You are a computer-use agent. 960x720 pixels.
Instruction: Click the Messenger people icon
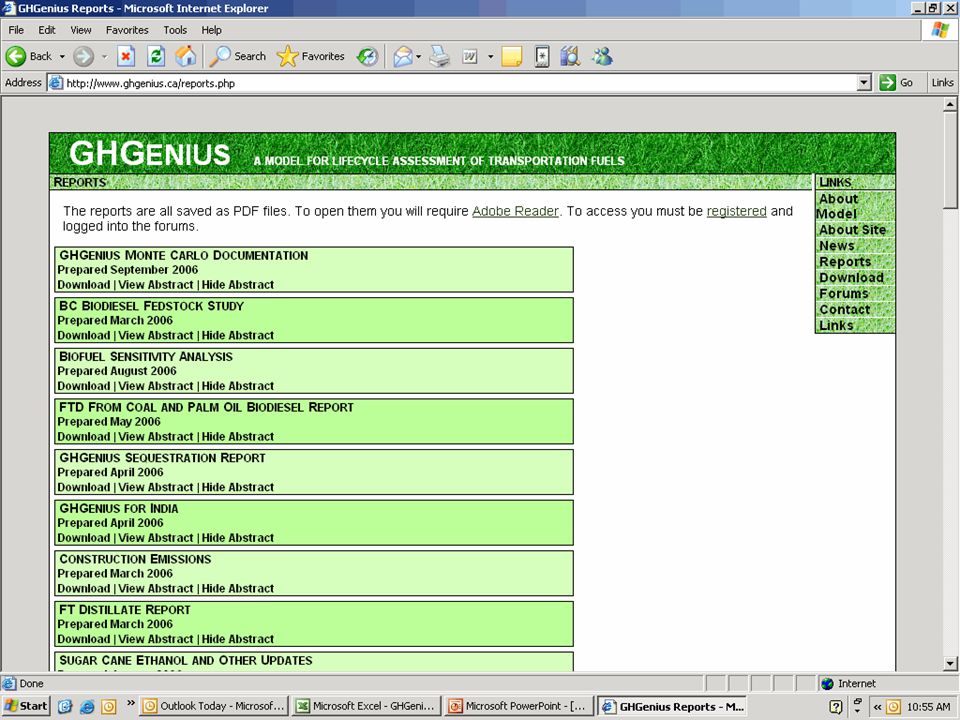602,57
